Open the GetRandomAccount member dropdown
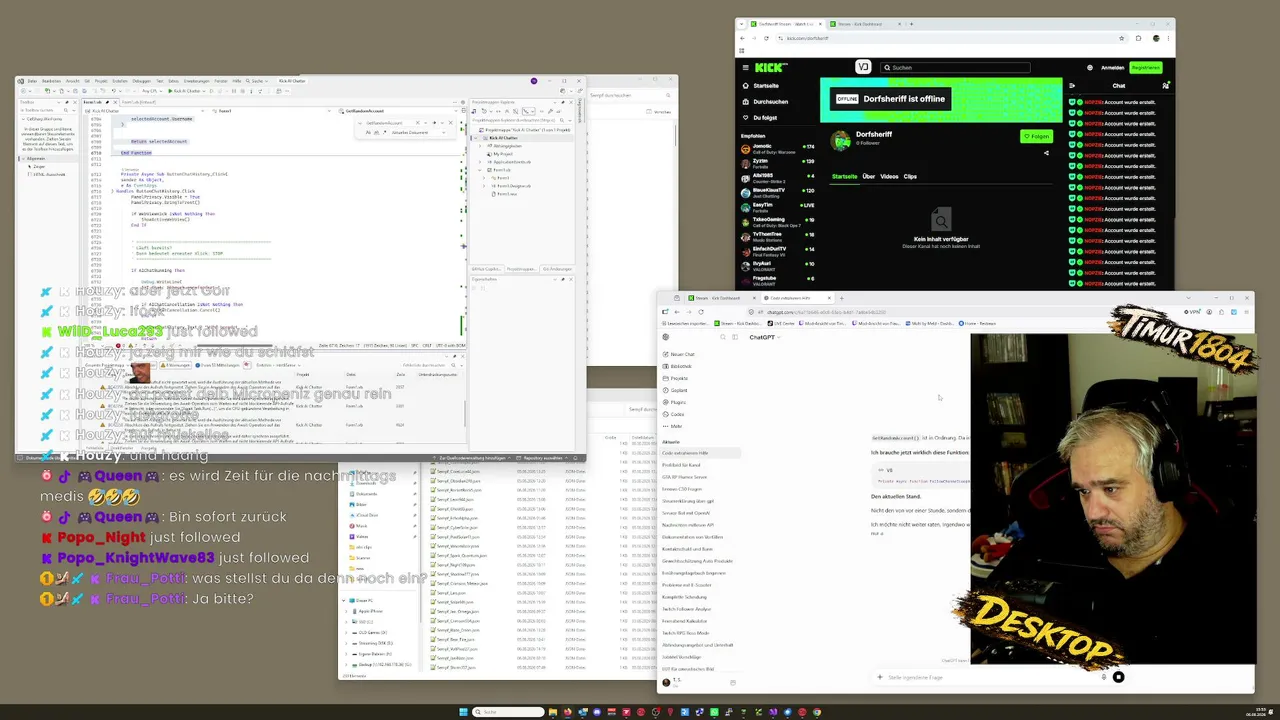 tap(398, 111)
